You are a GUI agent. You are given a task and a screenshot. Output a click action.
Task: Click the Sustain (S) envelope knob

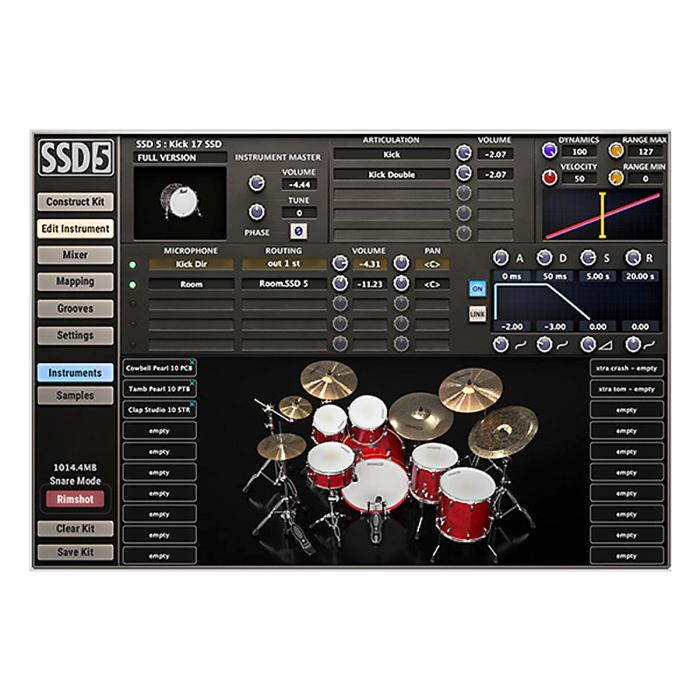[x=588, y=258]
